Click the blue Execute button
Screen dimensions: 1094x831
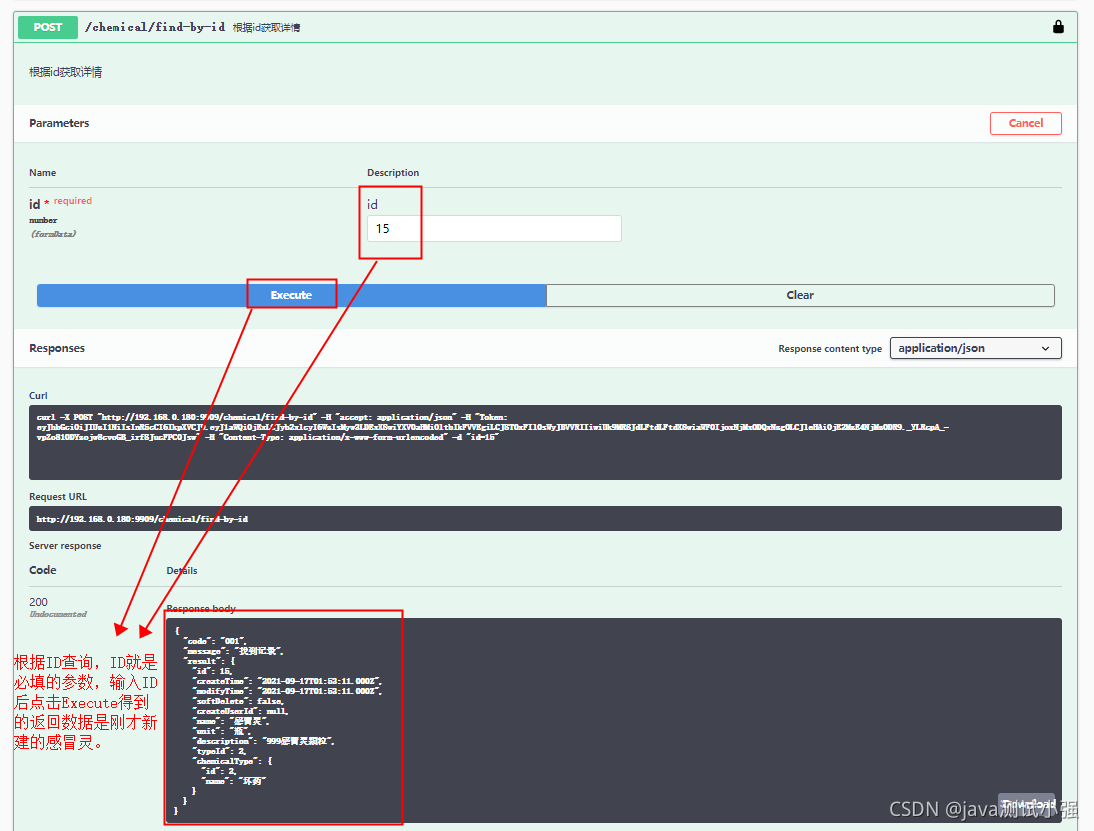tap(292, 295)
